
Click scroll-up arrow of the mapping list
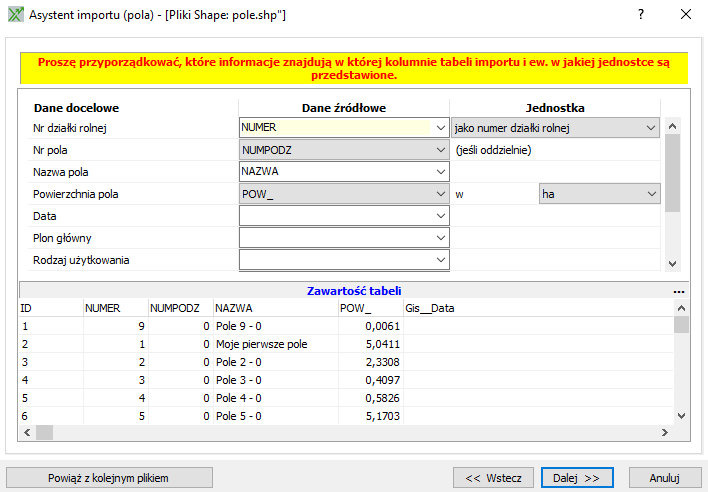pos(672,126)
